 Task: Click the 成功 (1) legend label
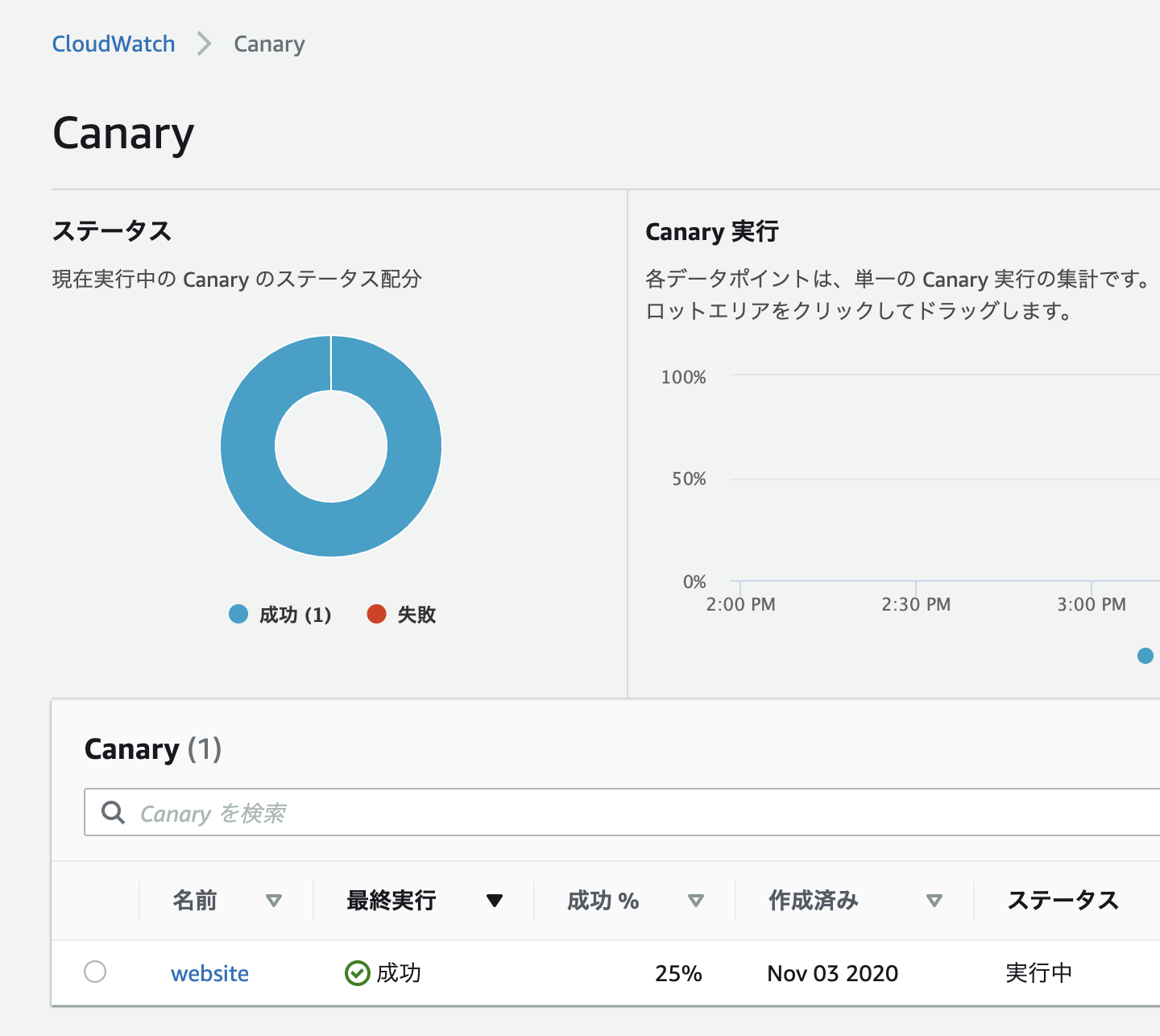tap(295, 615)
